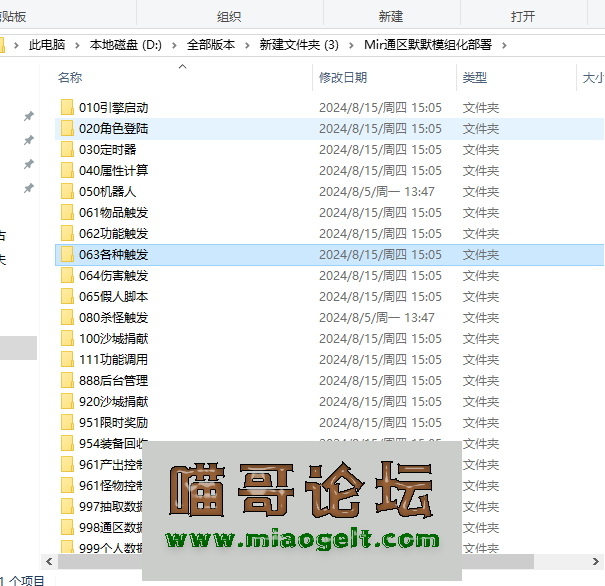Click the 100沙城捐献 folder name
The height and width of the screenshot is (586, 605).
pos(113,339)
